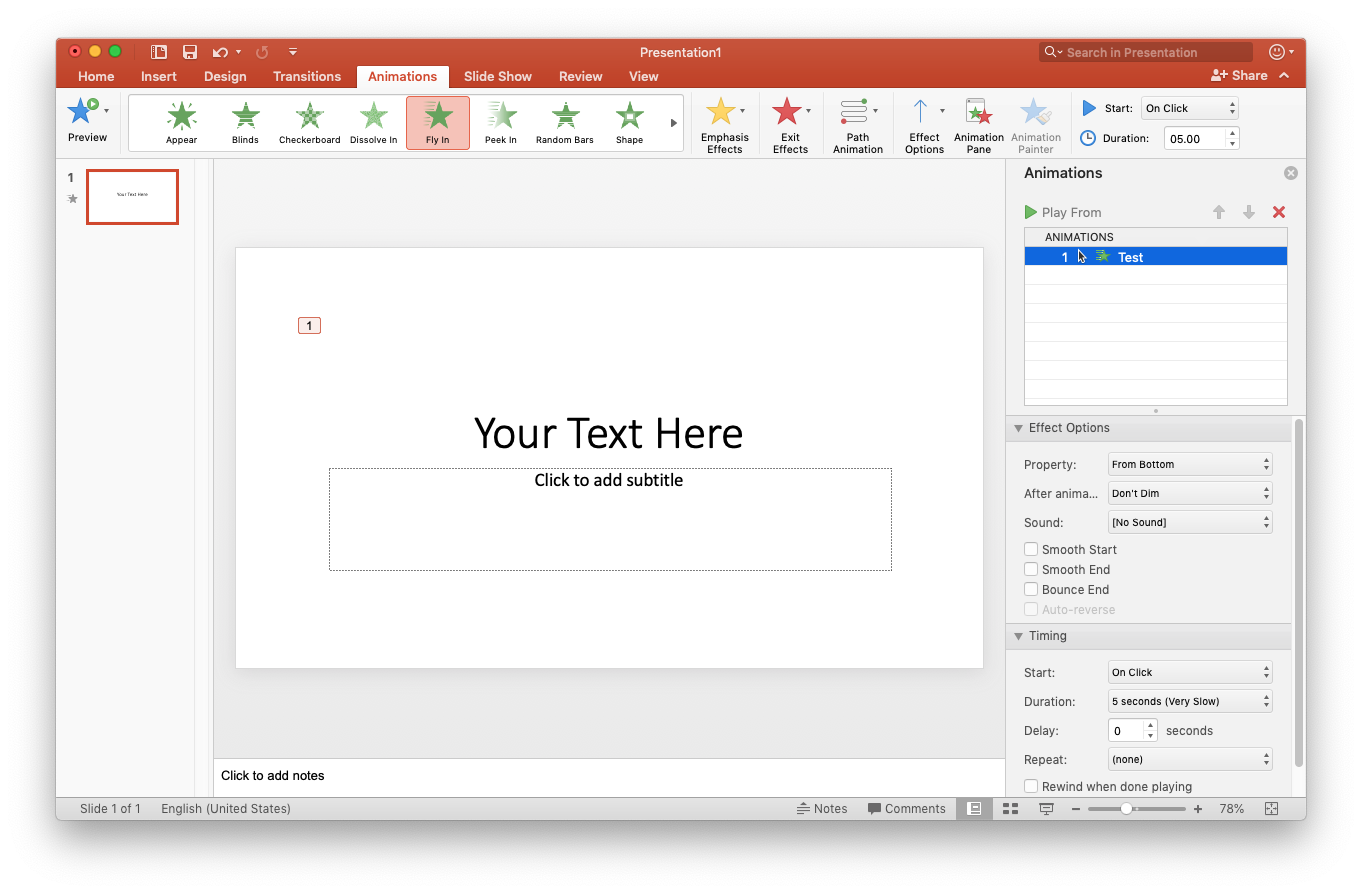Collapse the Timing section
Screen dimensions: 1362x894
click(1018, 636)
